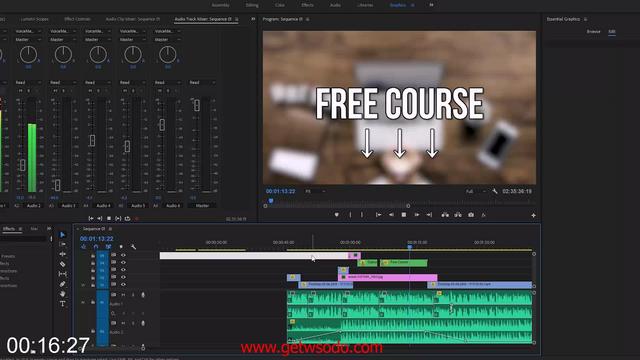Viewport: 640px width, 360px height.
Task: Mute the Audio 1 timeline track
Action: (x=123, y=295)
